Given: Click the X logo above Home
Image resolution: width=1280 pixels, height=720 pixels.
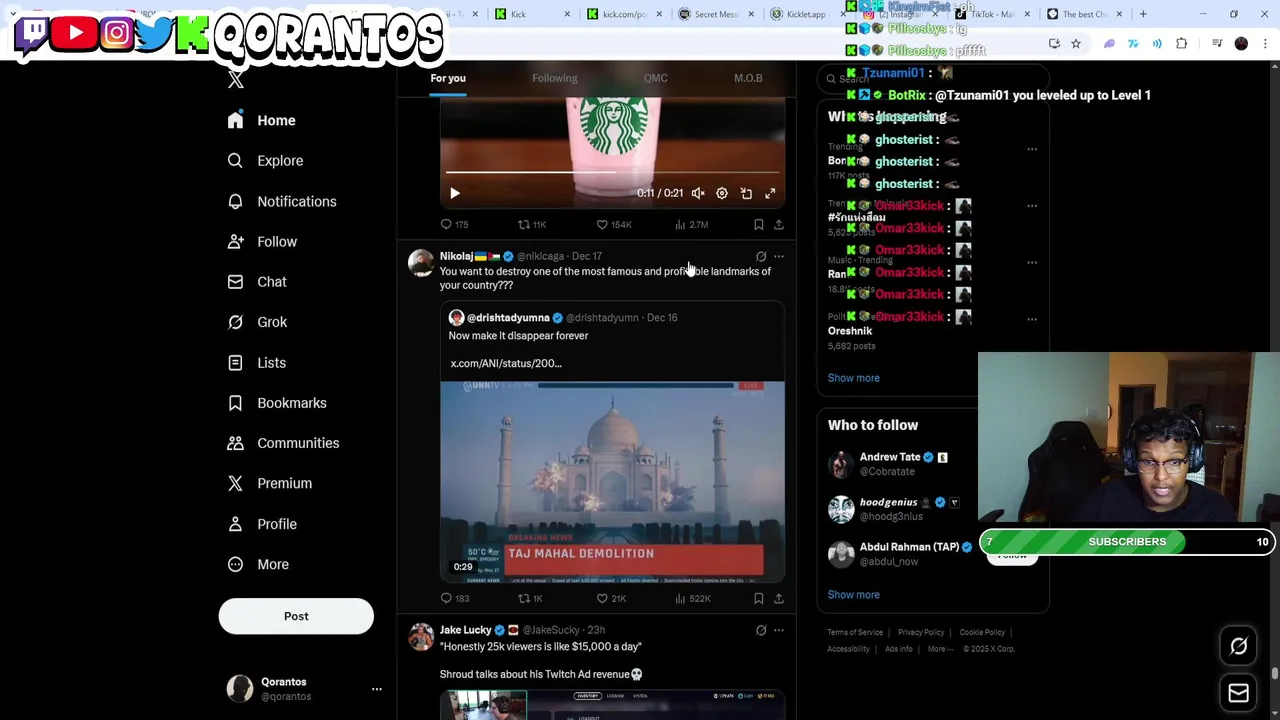Looking at the screenshot, I should (236, 80).
